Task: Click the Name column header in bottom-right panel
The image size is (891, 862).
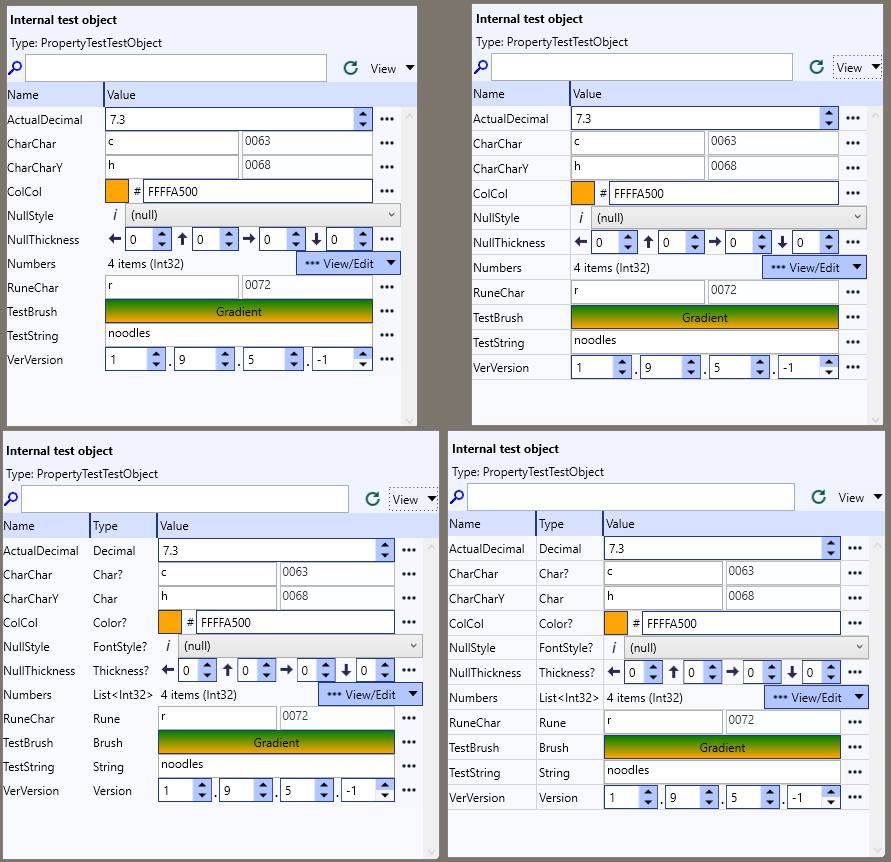Action: click(x=492, y=524)
